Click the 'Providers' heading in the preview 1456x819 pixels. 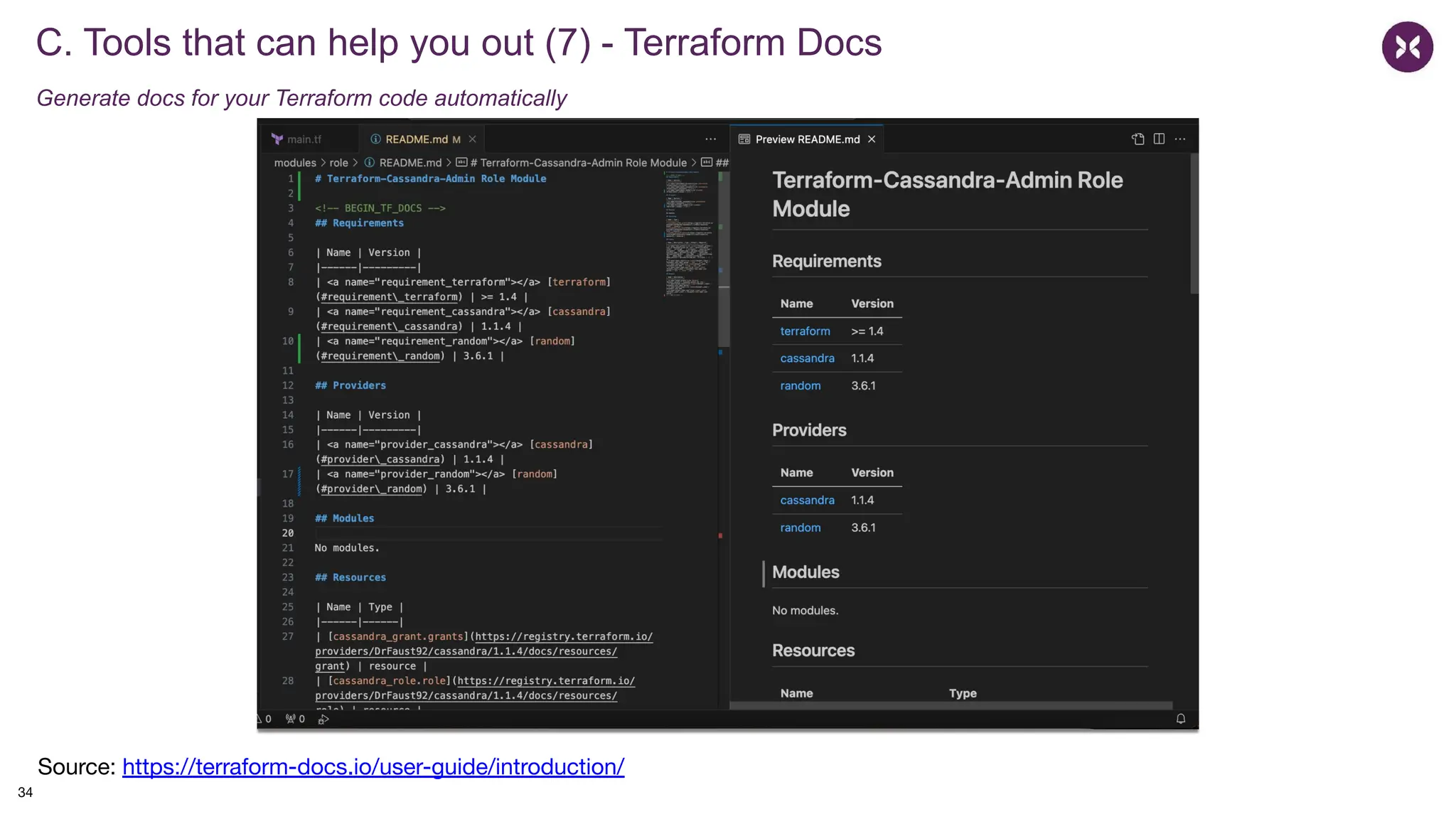(x=809, y=431)
